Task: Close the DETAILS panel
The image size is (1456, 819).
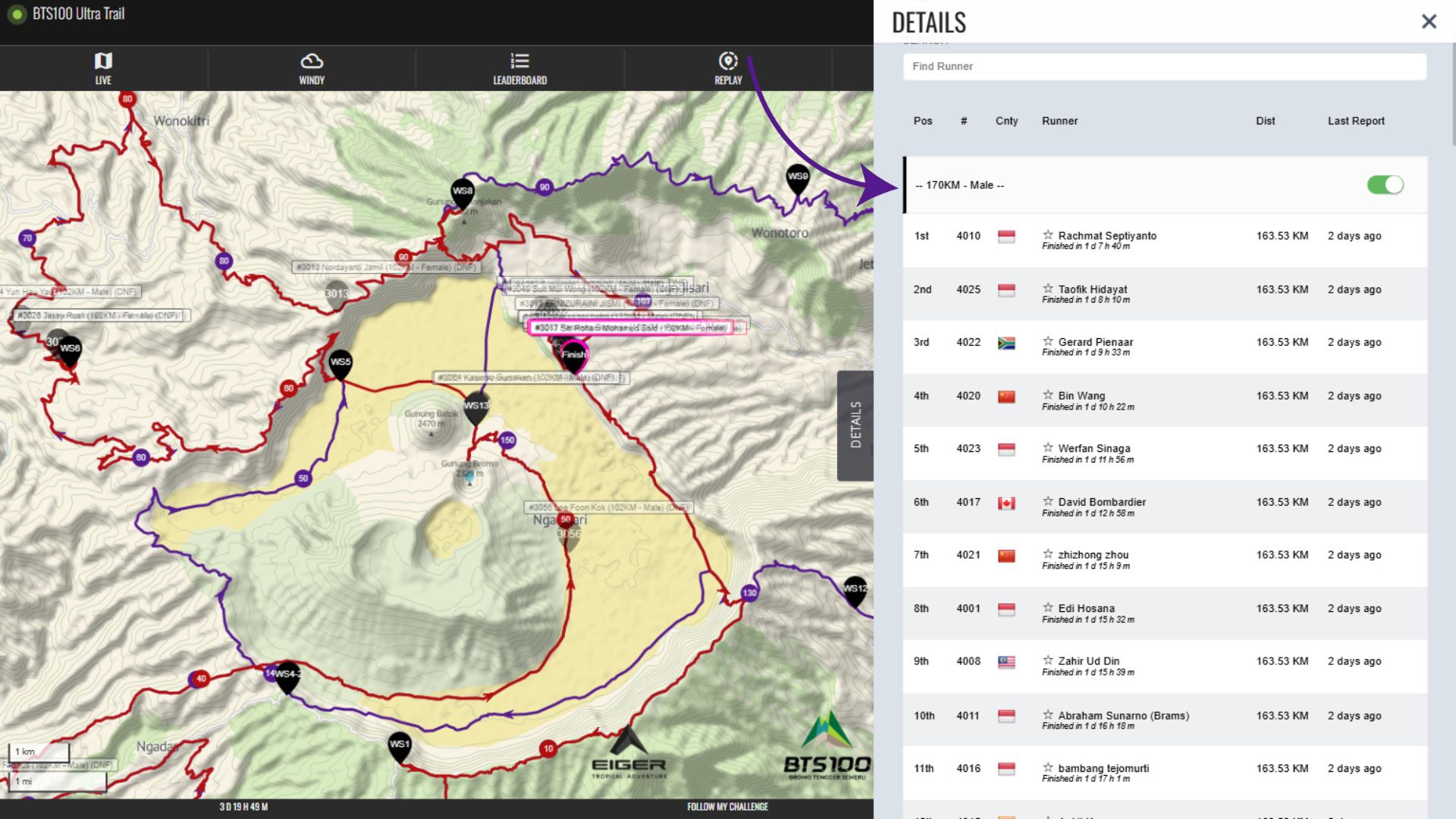Action: click(1429, 21)
